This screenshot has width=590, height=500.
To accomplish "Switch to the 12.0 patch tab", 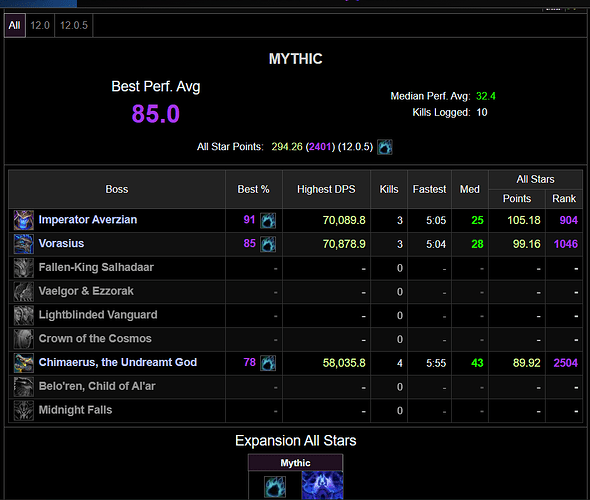I will (40, 25).
